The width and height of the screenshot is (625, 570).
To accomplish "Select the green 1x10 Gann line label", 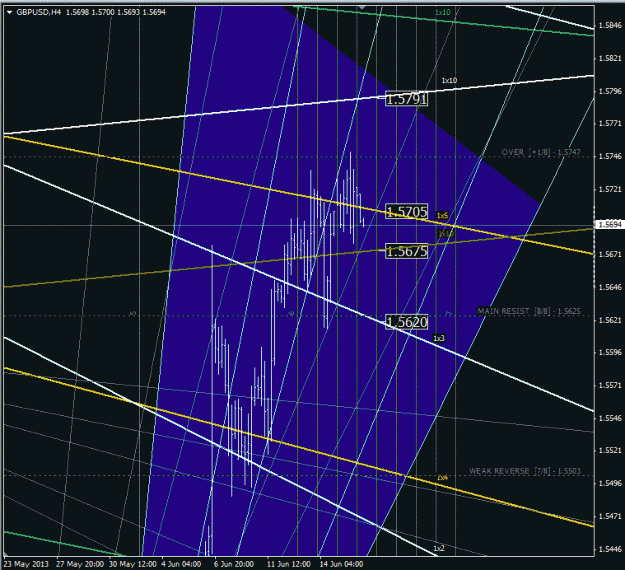I will [x=442, y=12].
